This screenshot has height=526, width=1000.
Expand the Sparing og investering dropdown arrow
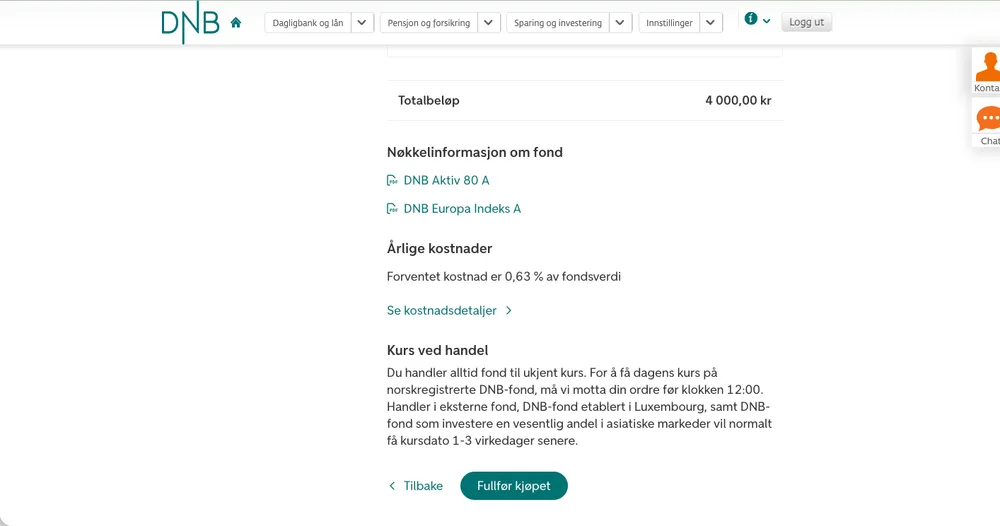[x=620, y=23]
